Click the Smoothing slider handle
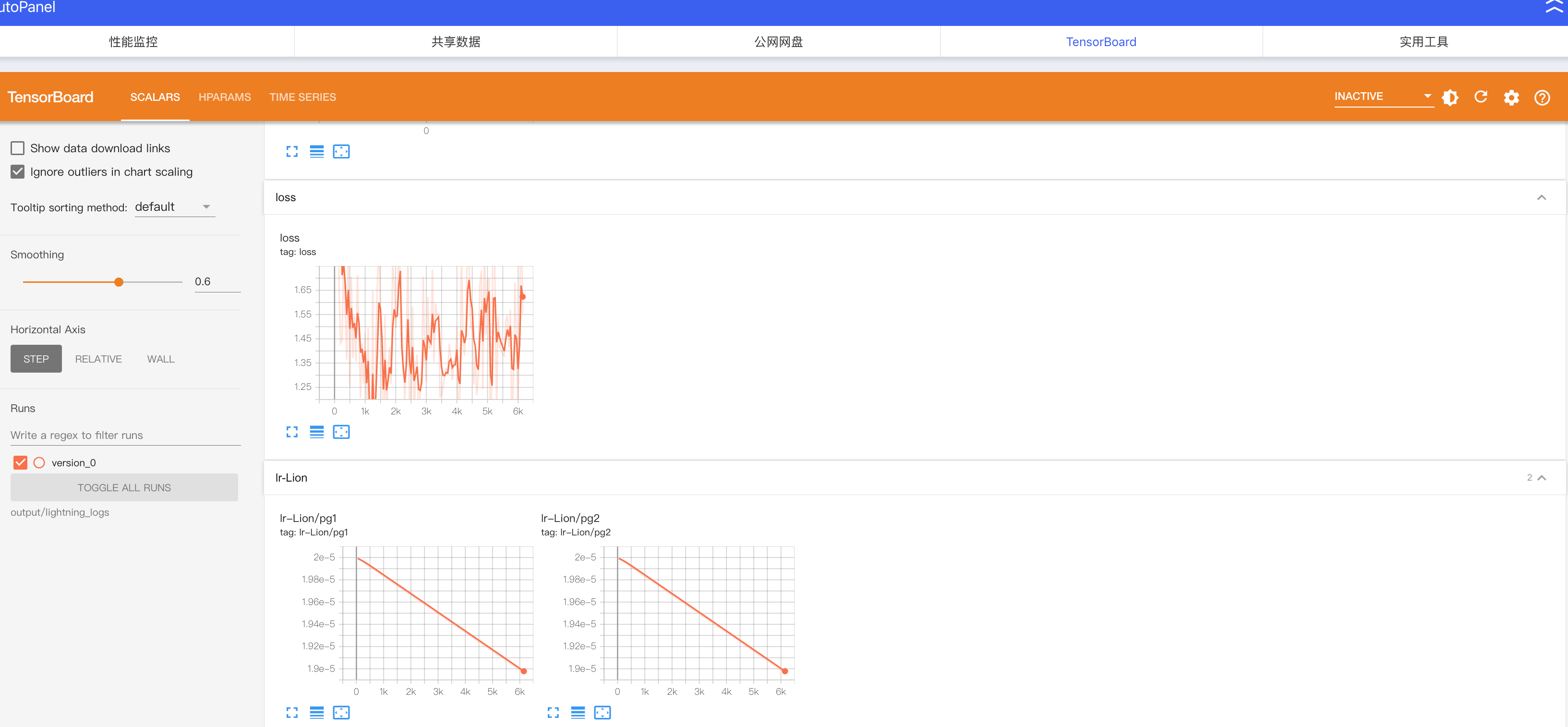Image resolution: width=1568 pixels, height=727 pixels. [x=119, y=282]
